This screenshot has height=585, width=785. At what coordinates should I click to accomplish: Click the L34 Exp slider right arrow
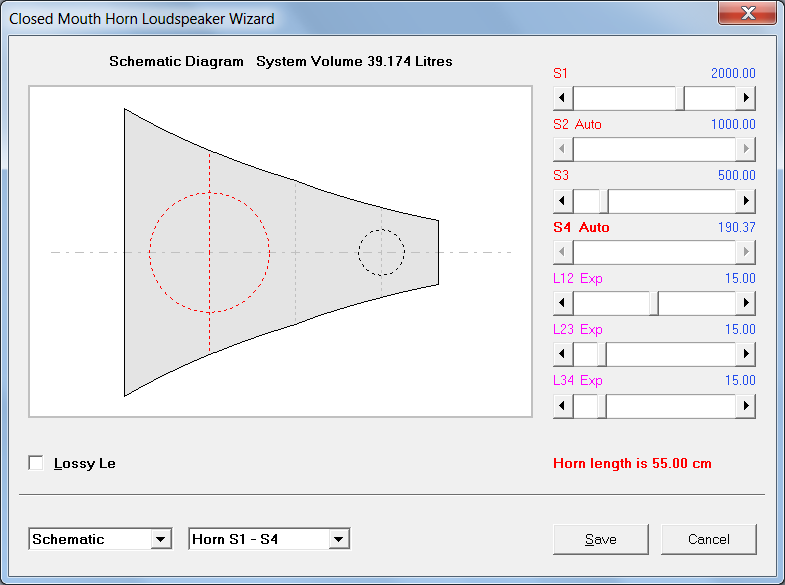point(745,405)
